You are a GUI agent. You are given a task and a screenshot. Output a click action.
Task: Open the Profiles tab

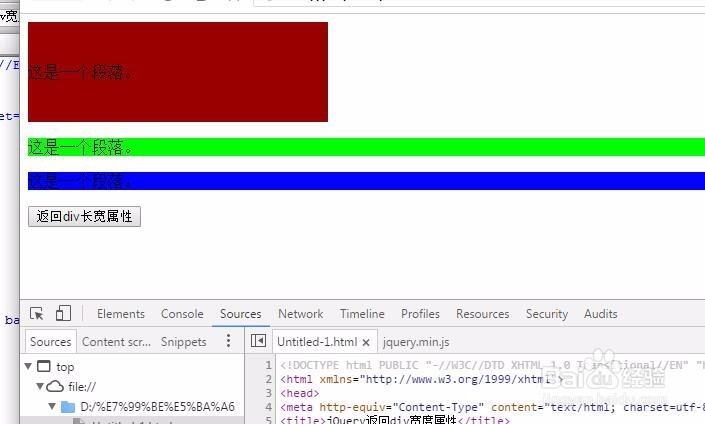click(420, 314)
